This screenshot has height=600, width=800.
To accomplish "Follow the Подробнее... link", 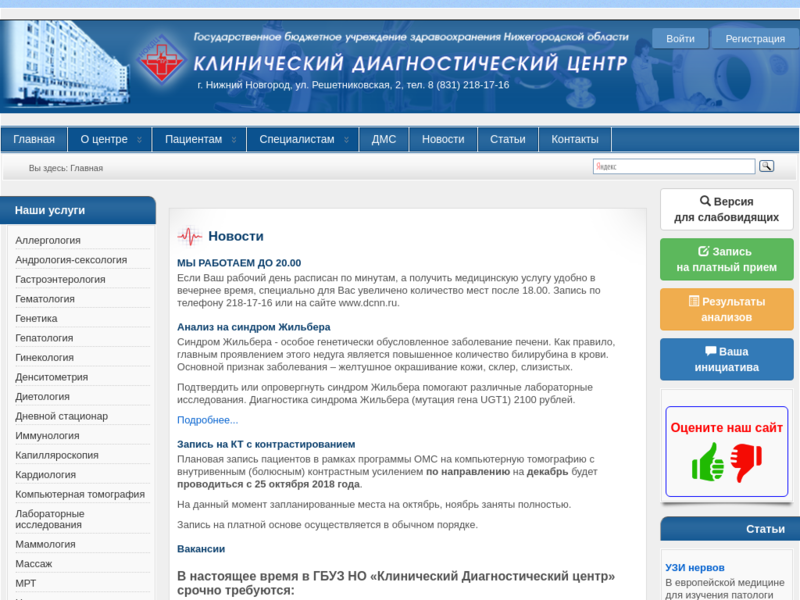I will click(x=208, y=420).
